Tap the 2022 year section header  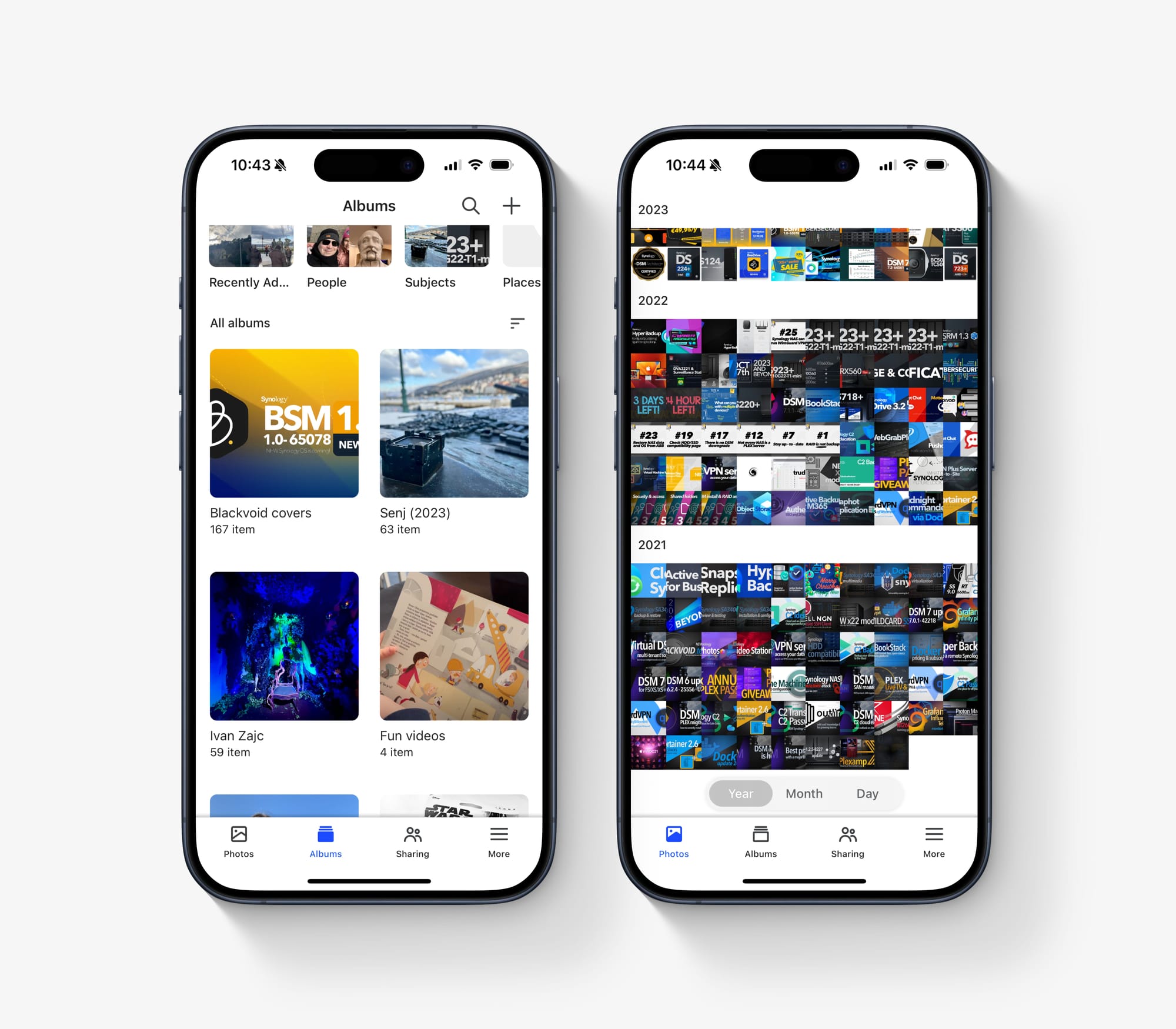pos(655,301)
